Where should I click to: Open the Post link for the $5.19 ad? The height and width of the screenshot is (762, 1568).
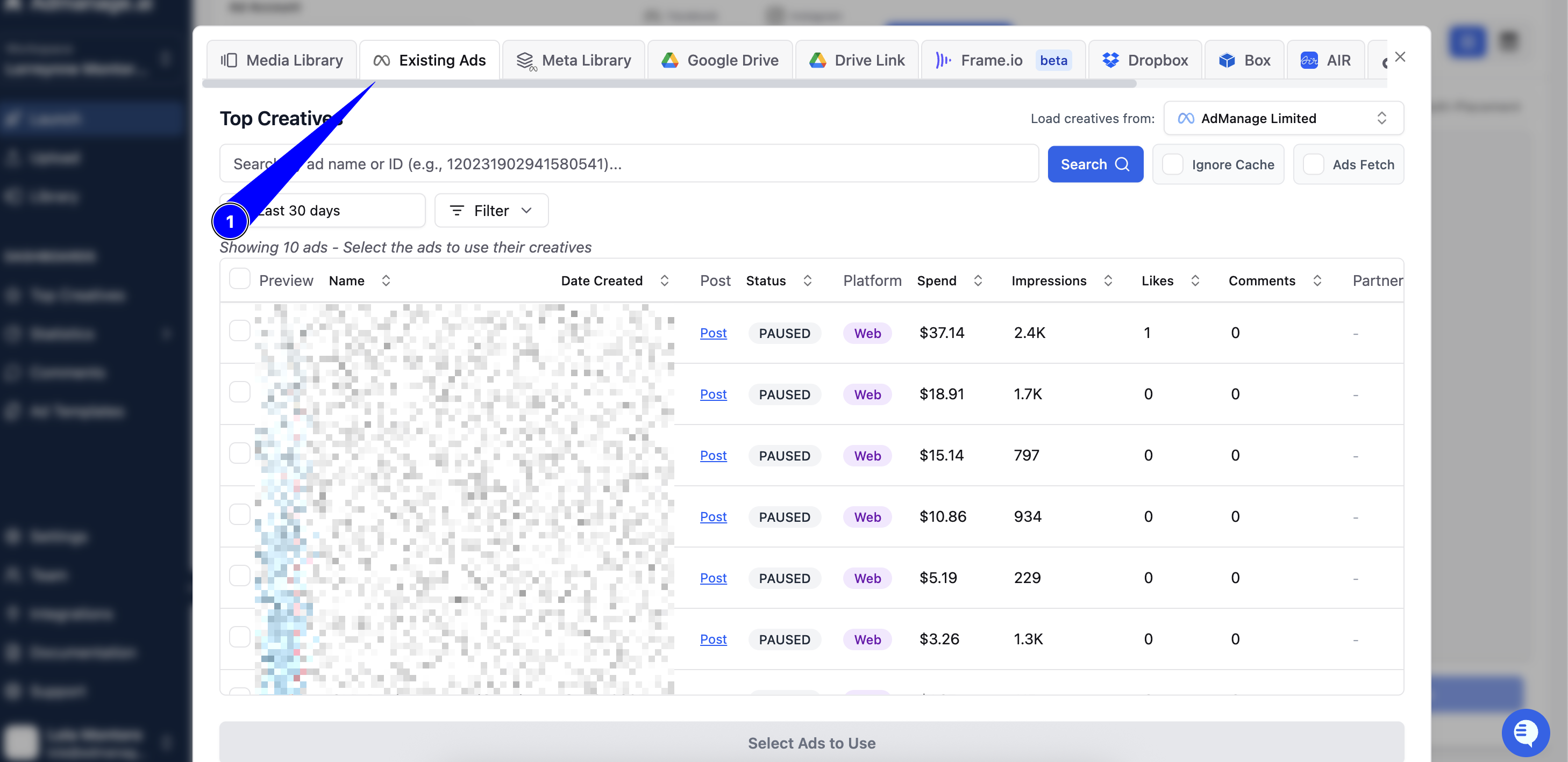point(713,578)
